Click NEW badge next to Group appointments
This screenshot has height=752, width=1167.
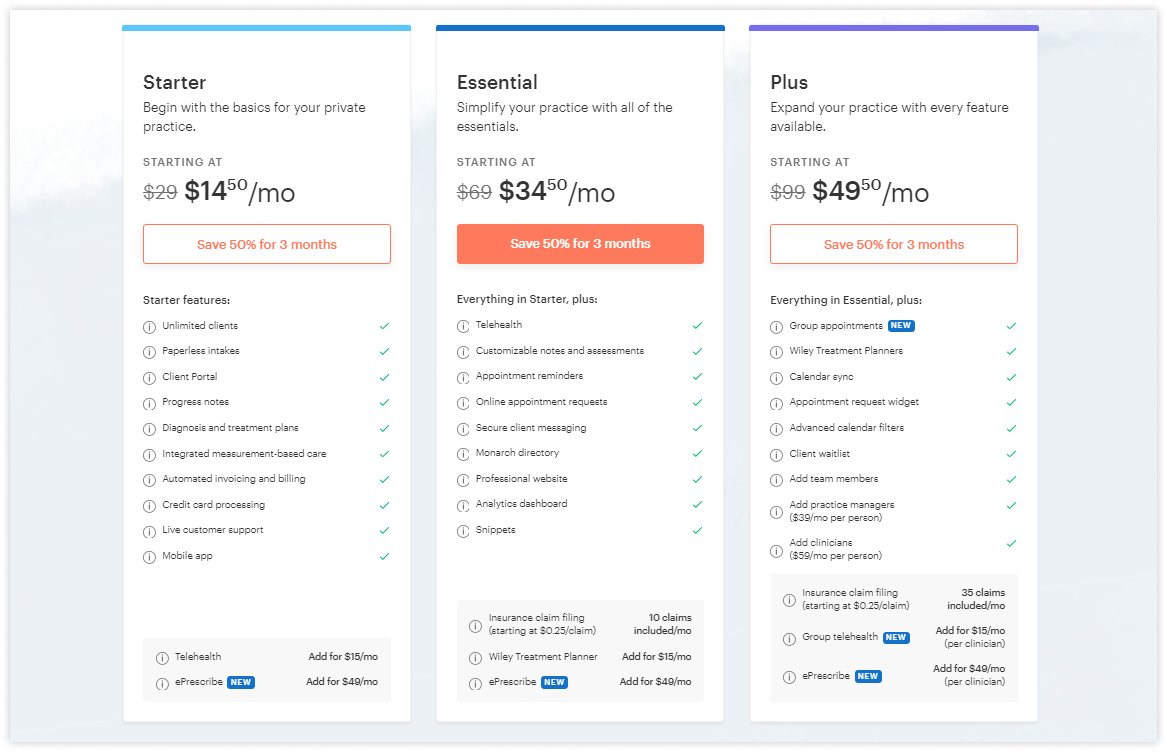click(901, 326)
